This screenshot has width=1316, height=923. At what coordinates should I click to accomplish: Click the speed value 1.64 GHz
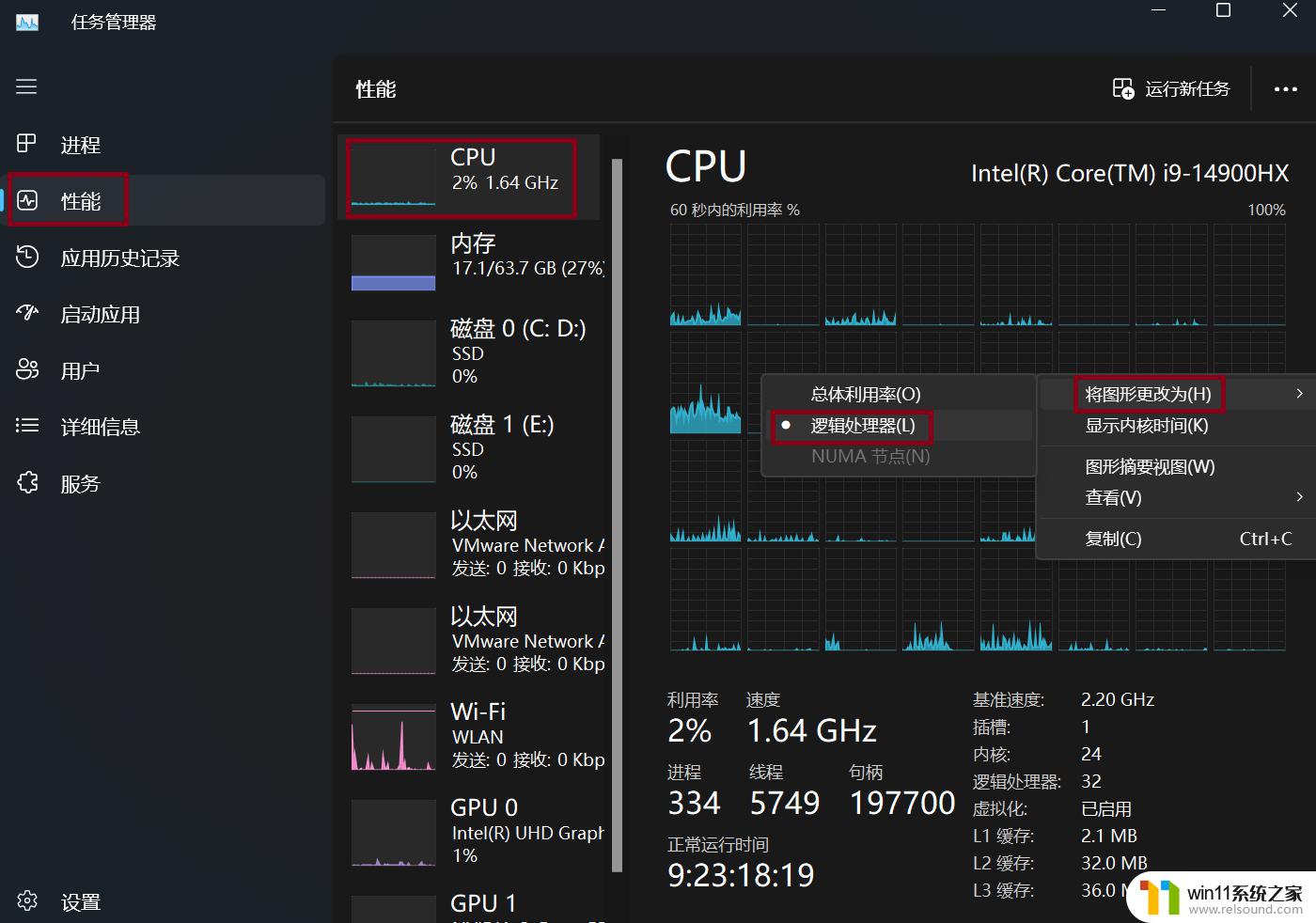[812, 730]
